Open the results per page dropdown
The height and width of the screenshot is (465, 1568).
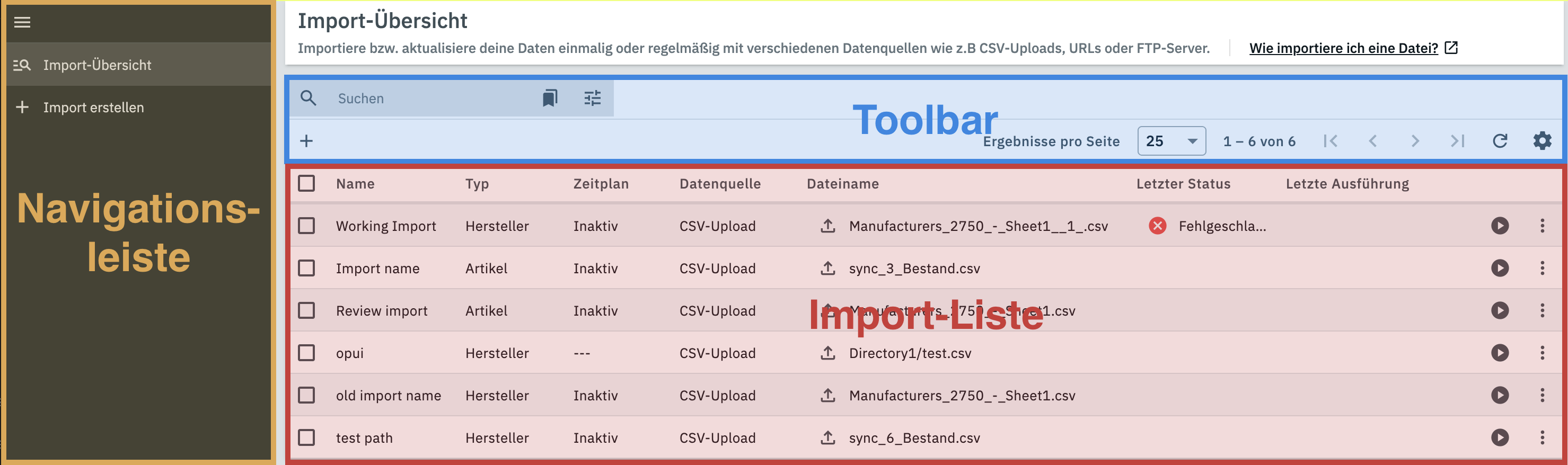[1171, 141]
